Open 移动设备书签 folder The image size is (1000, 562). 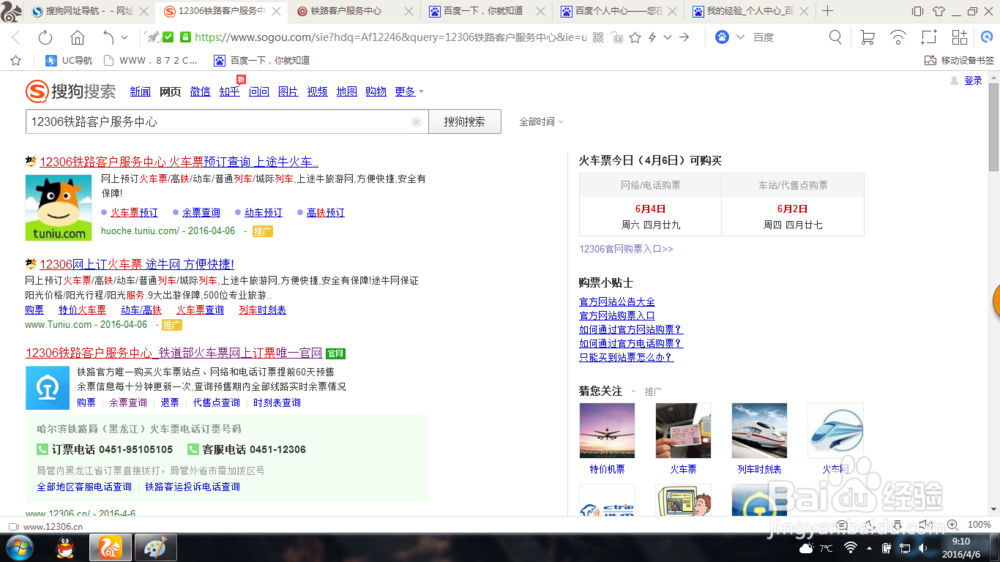coord(959,61)
